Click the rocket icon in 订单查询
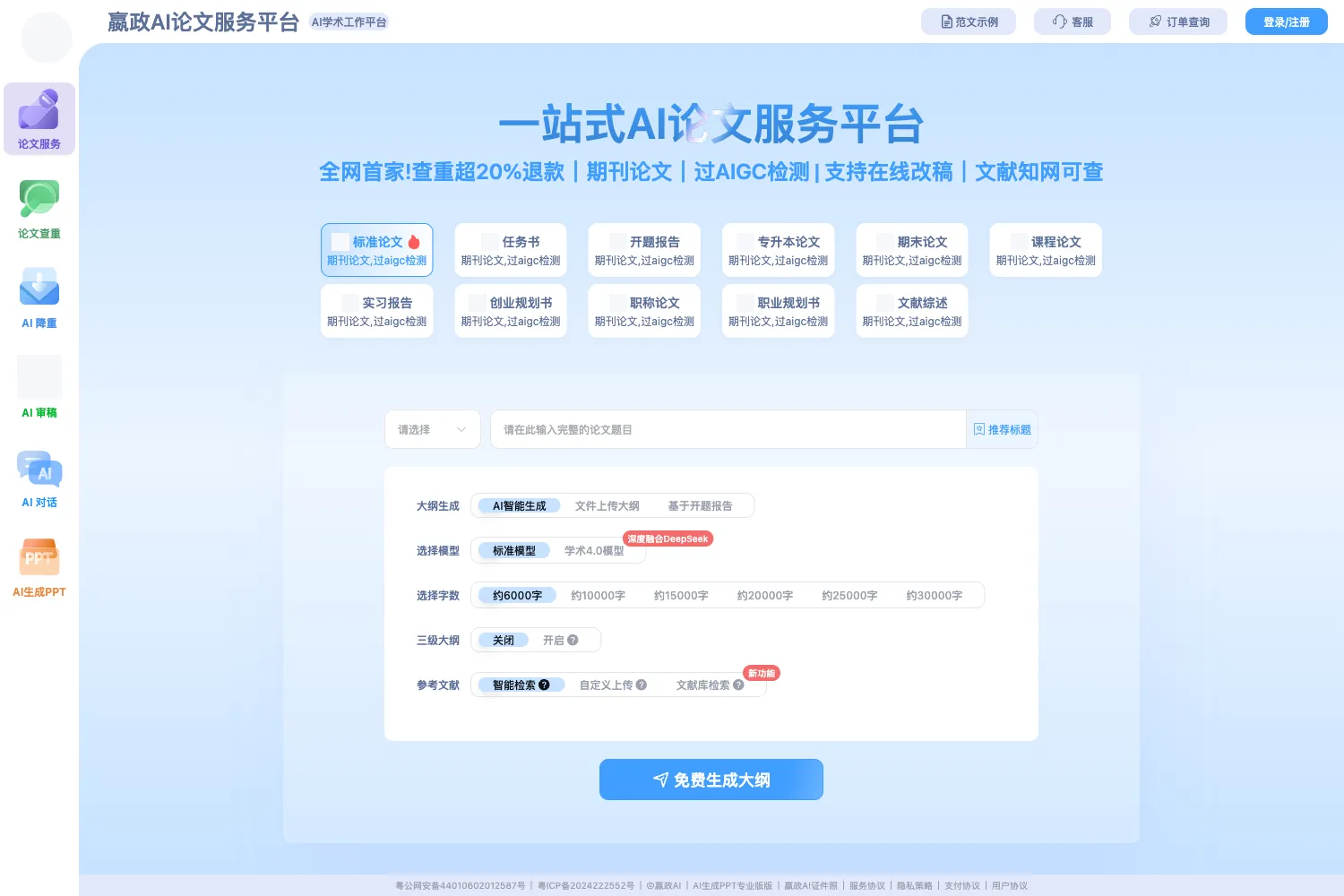This screenshot has width=1344, height=896. click(x=1156, y=22)
